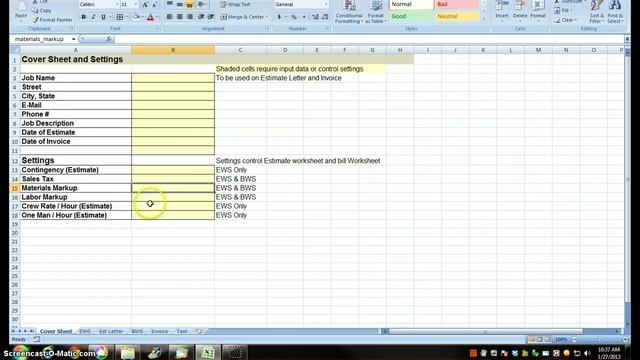The width and height of the screenshot is (640, 360).
Task: Select column B header
Action: click(x=173, y=50)
